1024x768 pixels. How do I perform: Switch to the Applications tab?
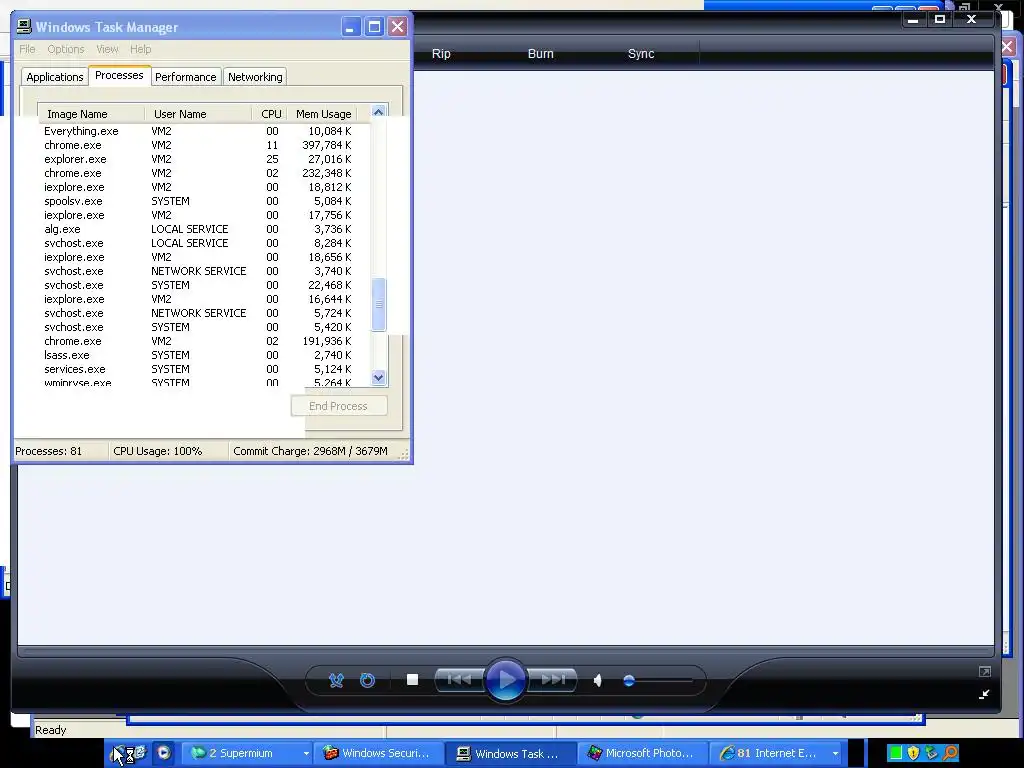(55, 77)
